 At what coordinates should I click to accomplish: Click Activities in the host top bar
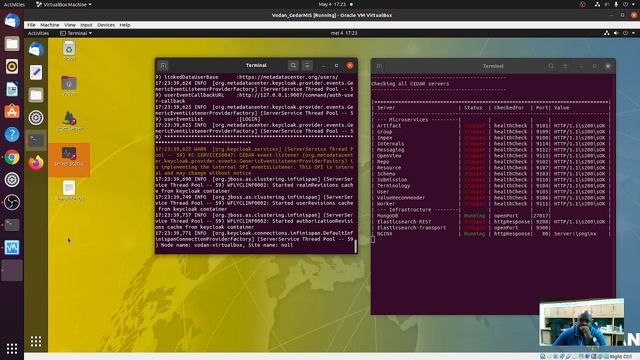[14, 4]
